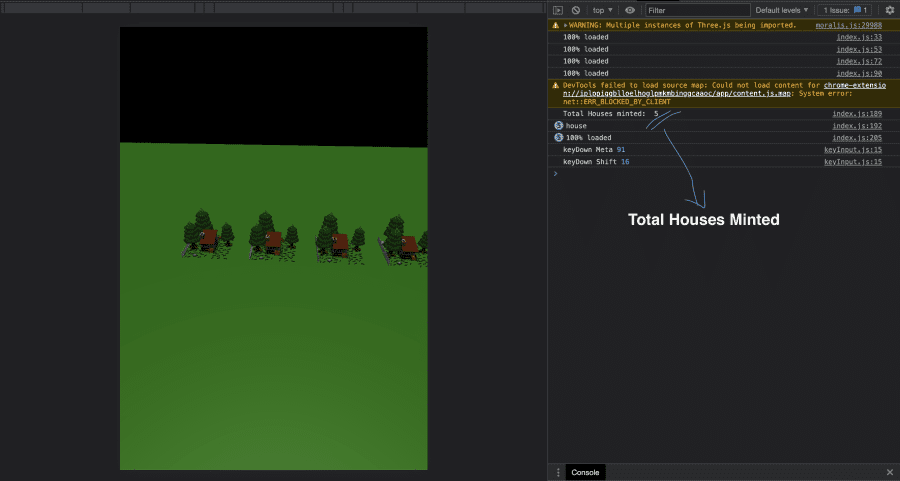
Task: Click the warning icon beside DevTools source map message
Action: (x=555, y=86)
